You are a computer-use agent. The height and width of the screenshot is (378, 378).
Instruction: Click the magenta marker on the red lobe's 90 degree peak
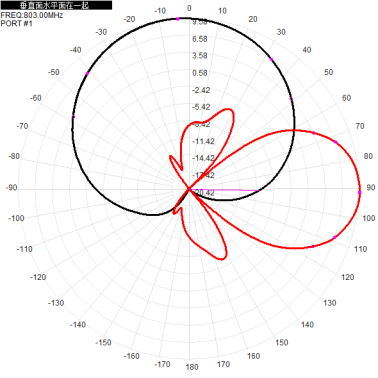[360, 193]
